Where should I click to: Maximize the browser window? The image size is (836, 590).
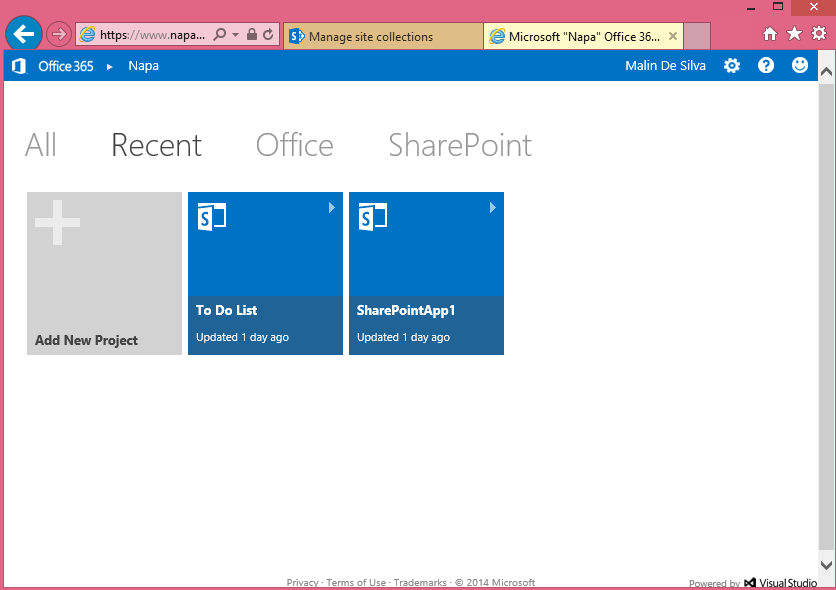point(778,7)
